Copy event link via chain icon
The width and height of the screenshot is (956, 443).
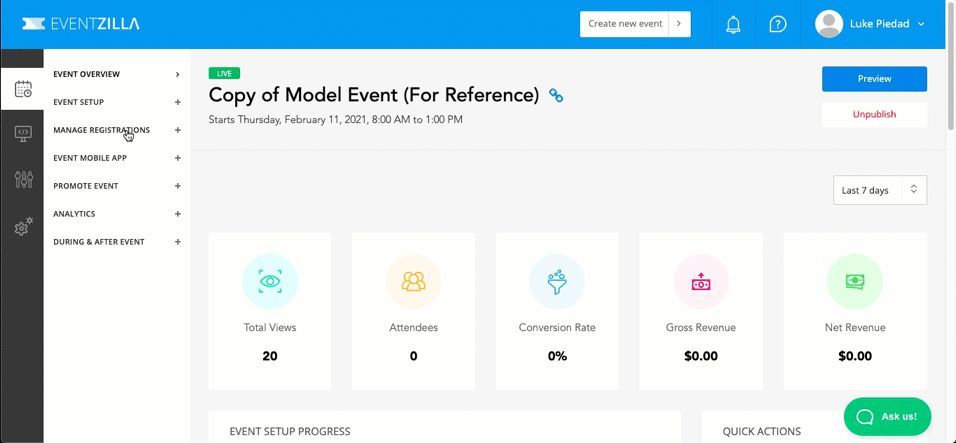pos(556,95)
